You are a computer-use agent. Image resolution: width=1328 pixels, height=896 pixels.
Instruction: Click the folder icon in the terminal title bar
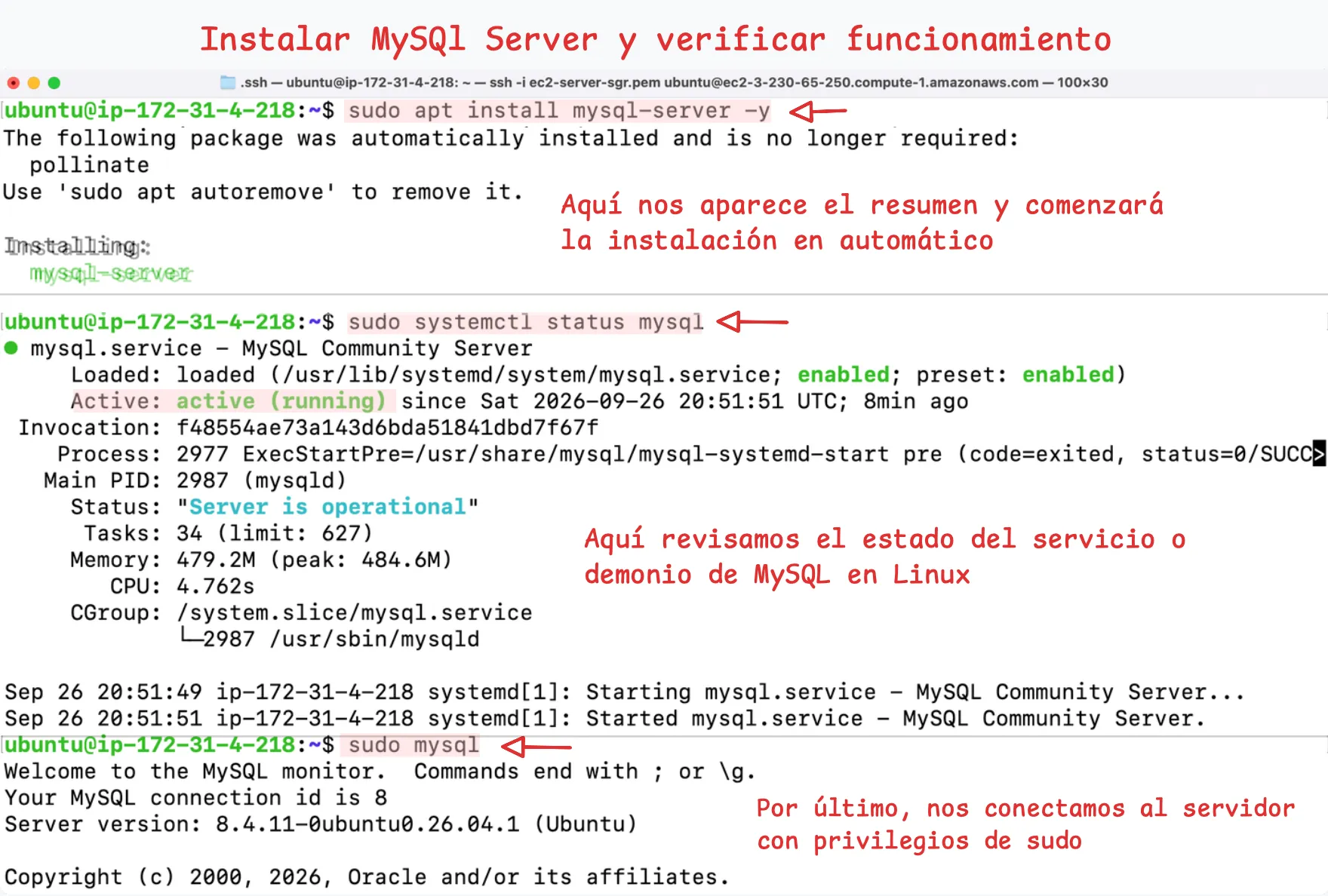[x=227, y=82]
